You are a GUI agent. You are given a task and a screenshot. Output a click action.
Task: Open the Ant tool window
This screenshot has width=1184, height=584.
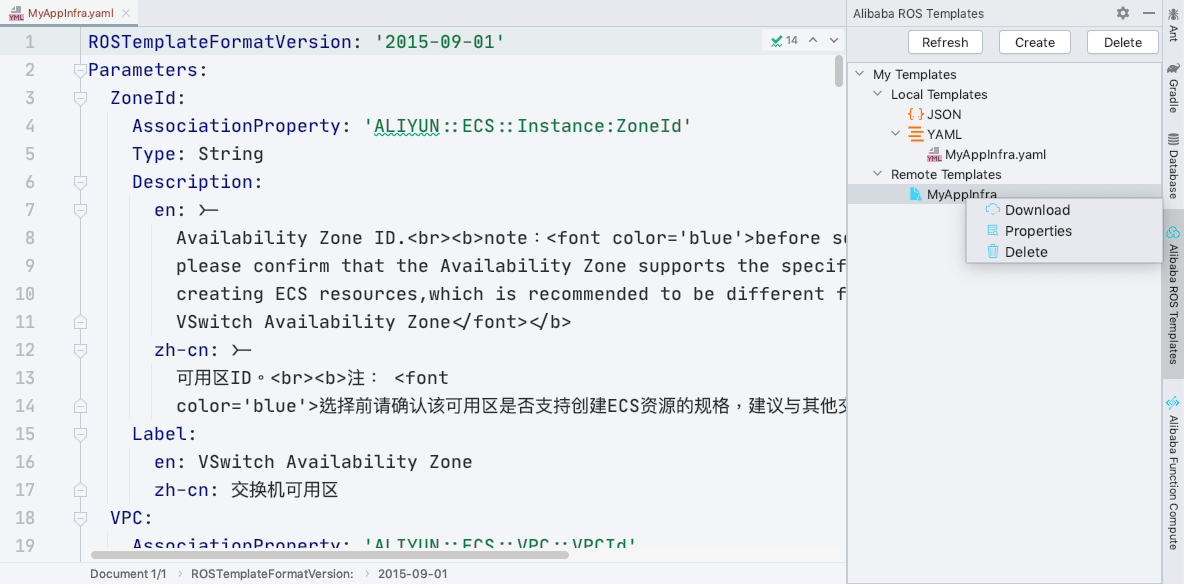tap(1173, 23)
